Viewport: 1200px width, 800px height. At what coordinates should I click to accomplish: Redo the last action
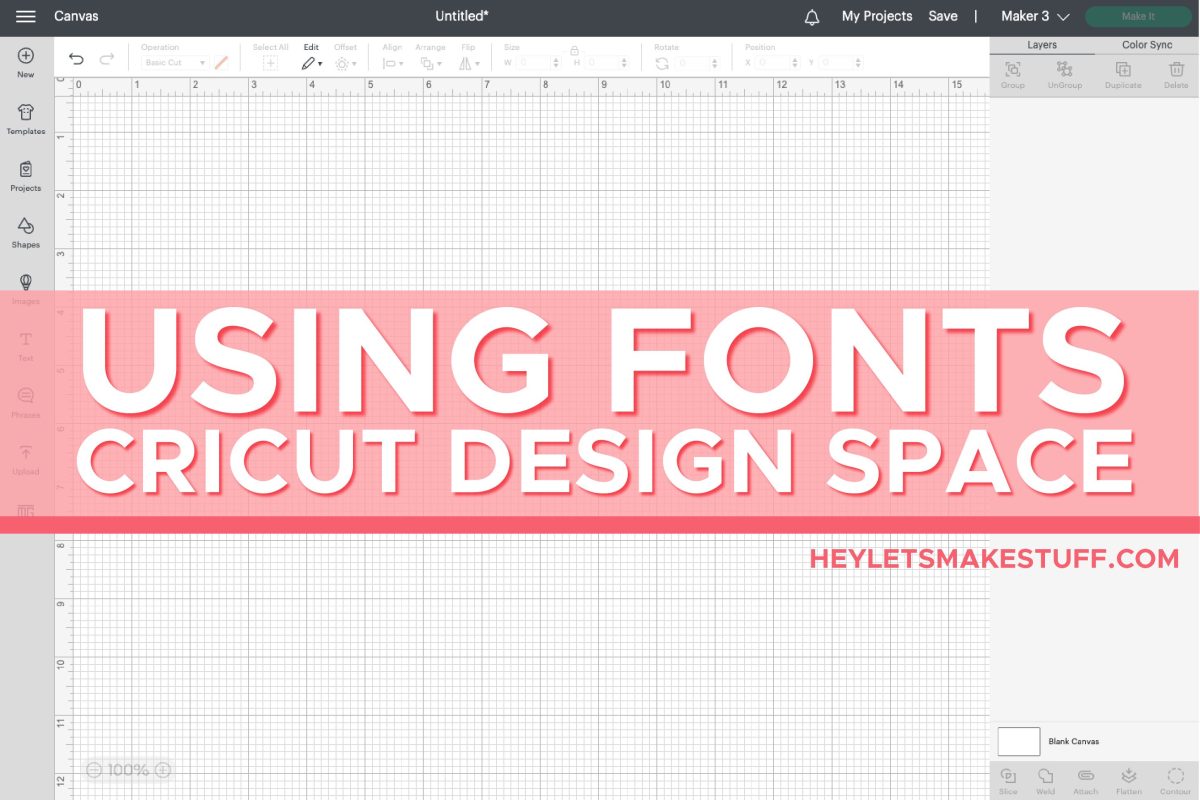point(107,61)
